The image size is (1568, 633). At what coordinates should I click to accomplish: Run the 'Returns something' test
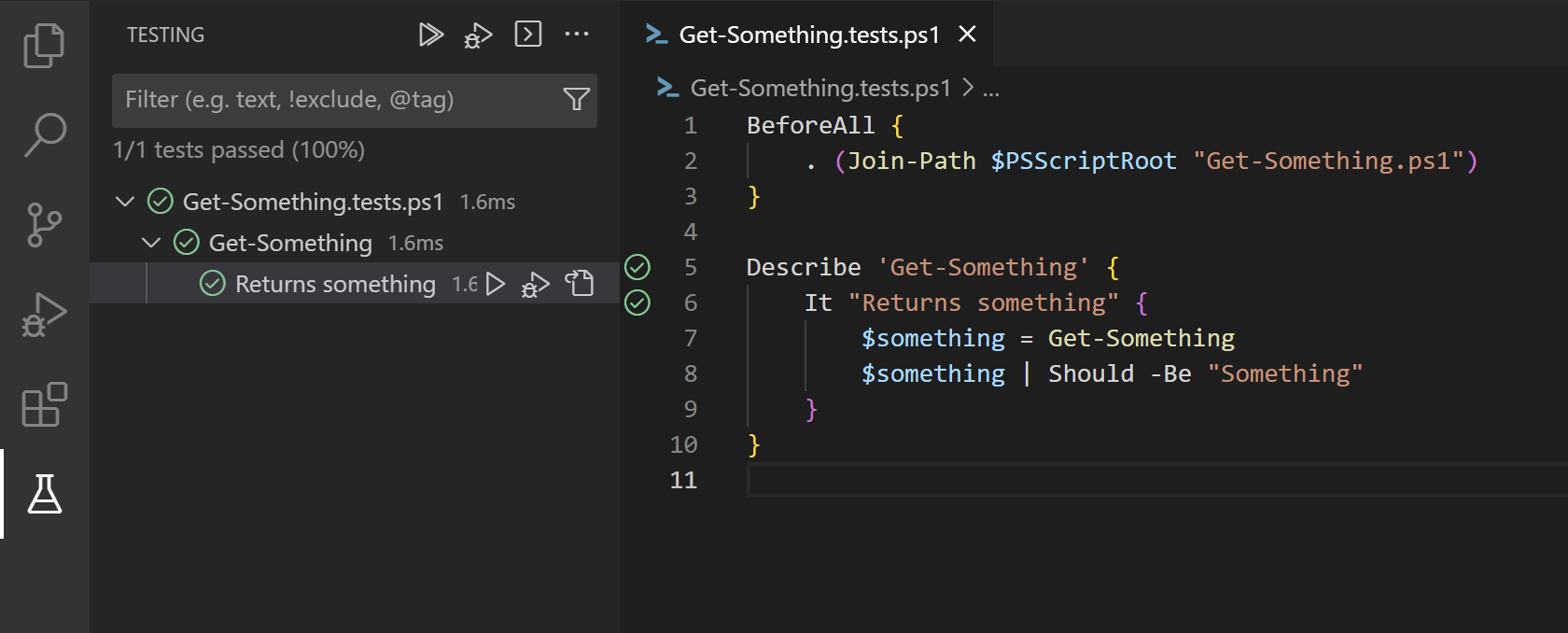(497, 284)
